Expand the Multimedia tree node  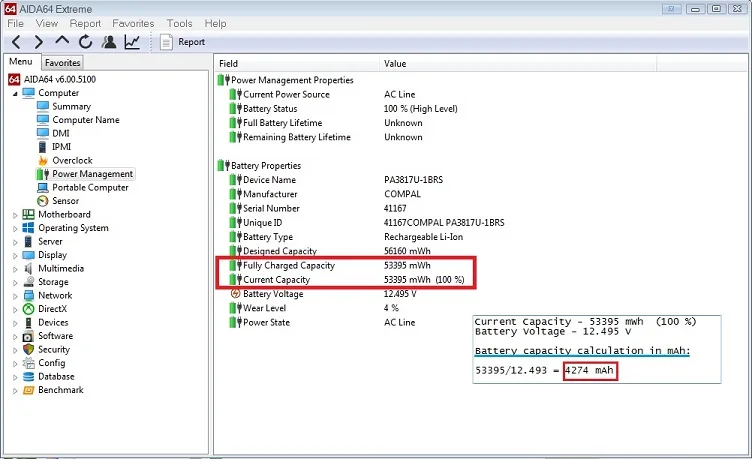pos(15,269)
